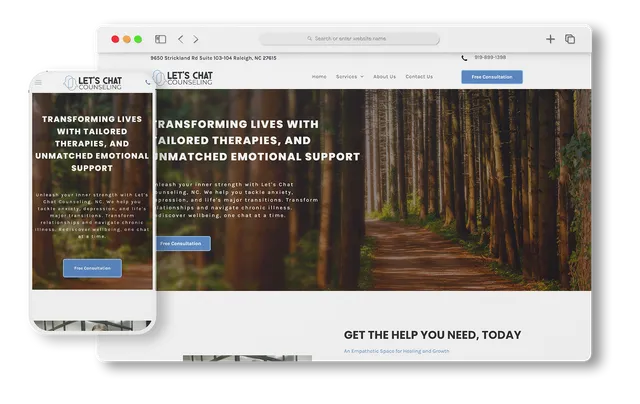The width and height of the screenshot is (640, 404).
Task: Click the phone icon beside 919 number
Action: click(x=464, y=58)
